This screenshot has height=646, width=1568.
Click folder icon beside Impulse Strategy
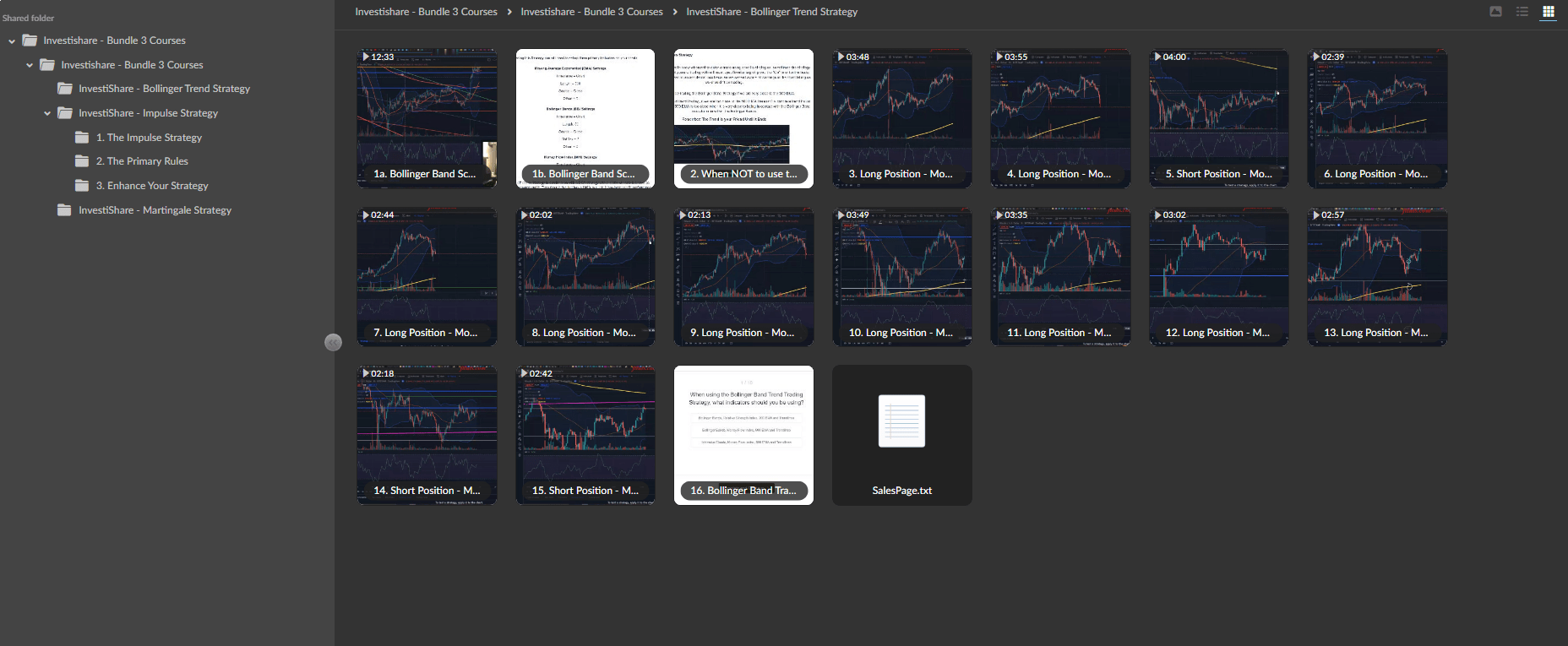pyautogui.click(x=65, y=113)
